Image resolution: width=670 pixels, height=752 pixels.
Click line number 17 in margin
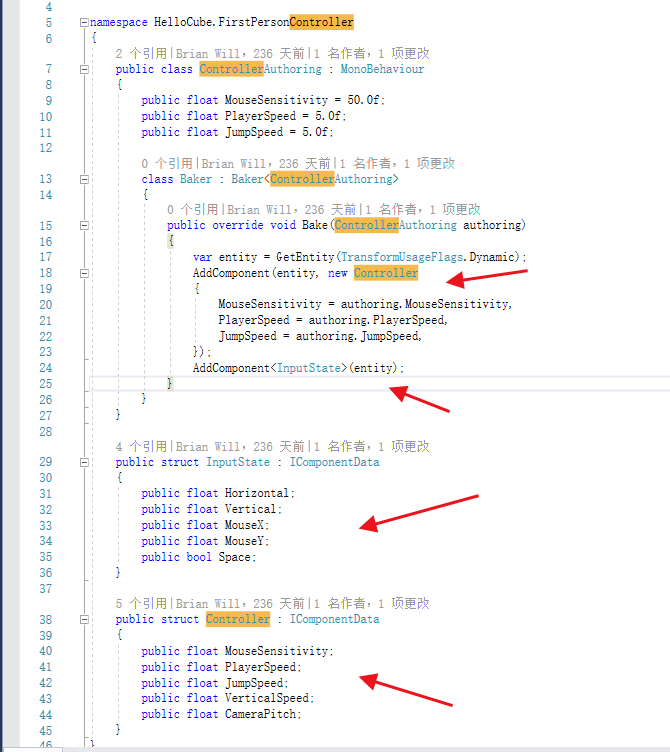[46, 257]
